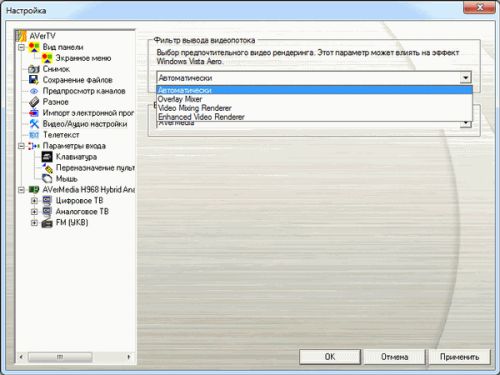Pick Video Mixing Renderer option
500x375 pixels.
coord(314,108)
